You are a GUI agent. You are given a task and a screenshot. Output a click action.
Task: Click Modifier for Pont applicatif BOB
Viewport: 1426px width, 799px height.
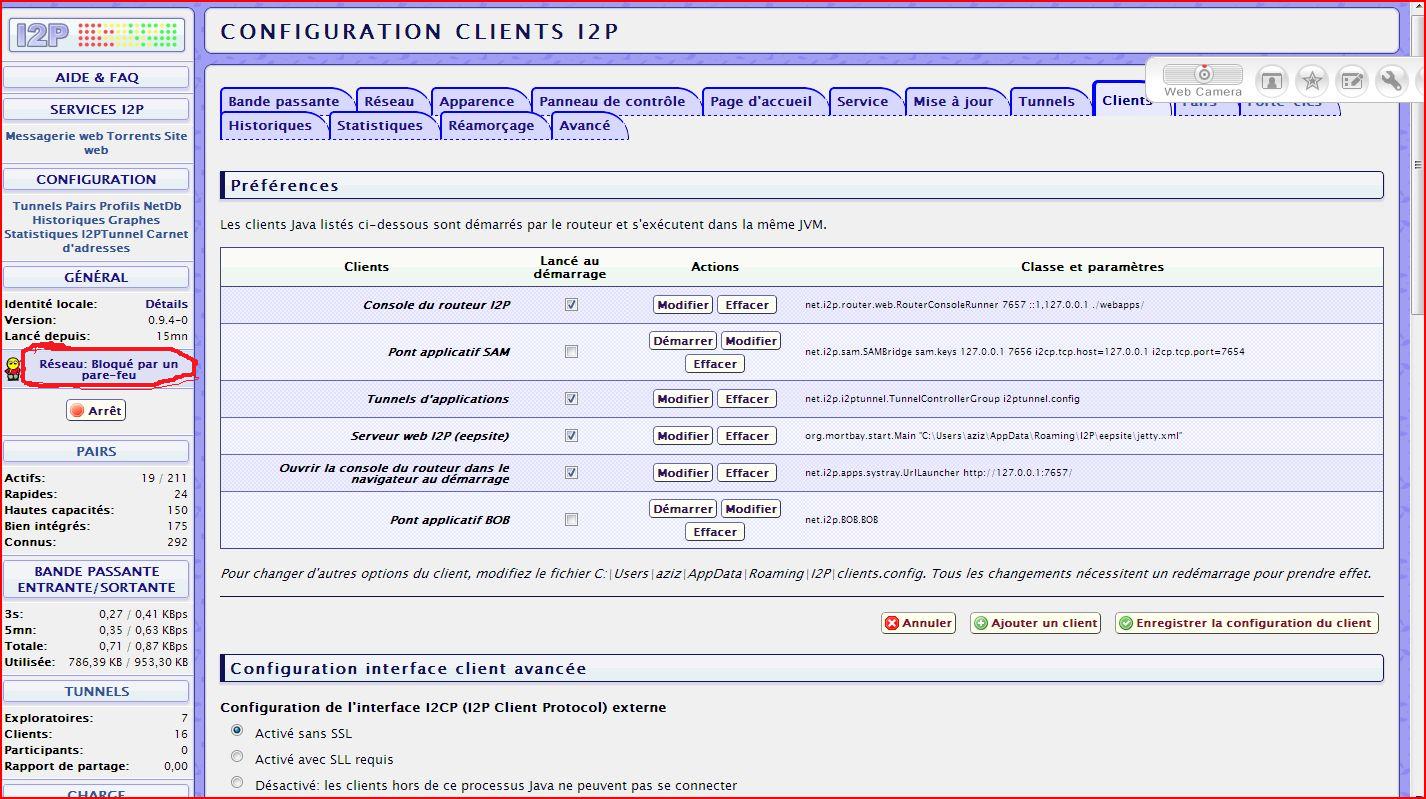[751, 509]
